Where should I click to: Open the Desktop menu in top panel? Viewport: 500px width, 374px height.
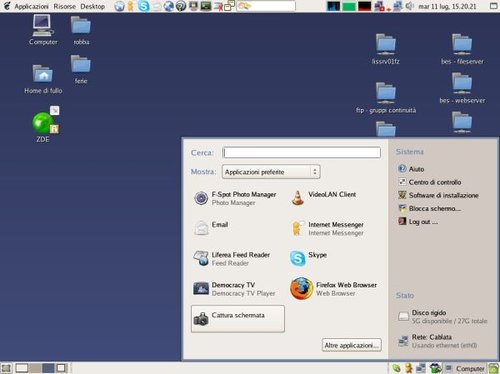pyautogui.click(x=92, y=6)
